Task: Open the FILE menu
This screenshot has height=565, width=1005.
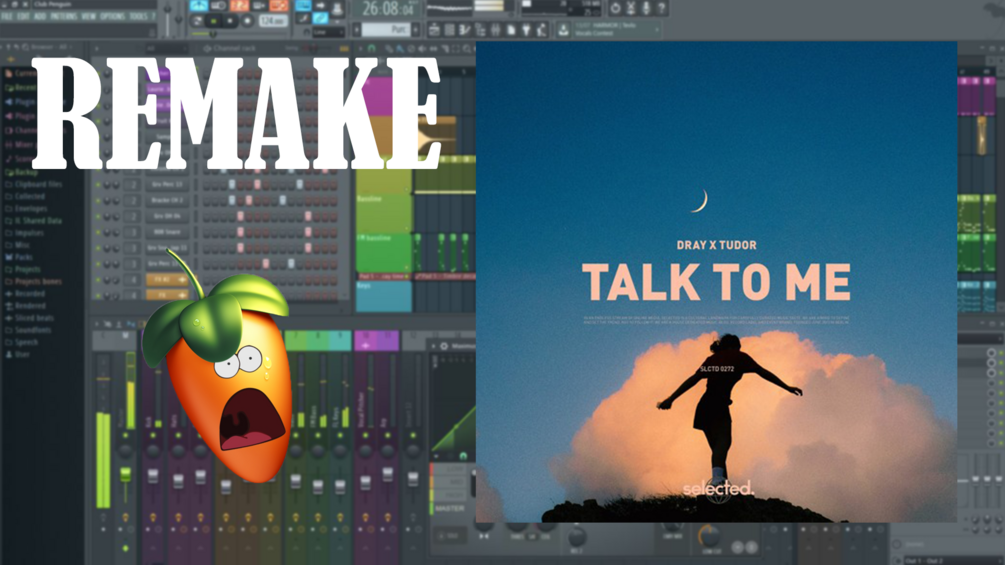Action: (7, 16)
